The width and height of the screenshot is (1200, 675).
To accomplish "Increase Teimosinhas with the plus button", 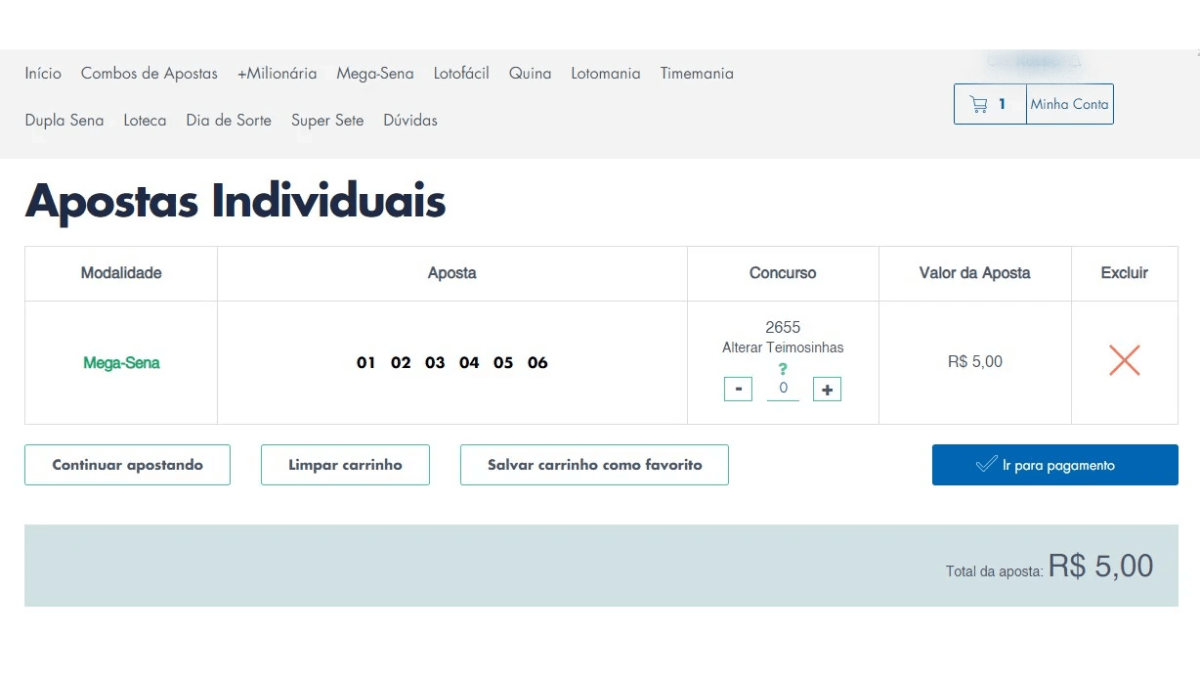I will pyautogui.click(x=827, y=389).
